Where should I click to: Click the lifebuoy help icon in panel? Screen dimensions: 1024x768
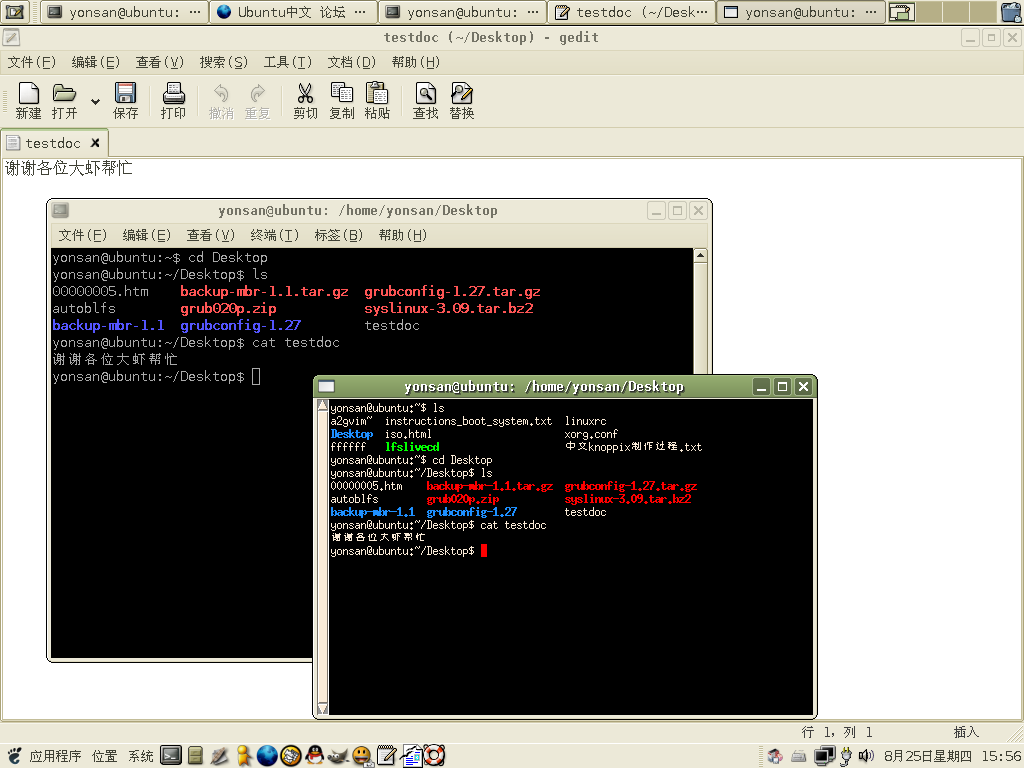click(435, 756)
